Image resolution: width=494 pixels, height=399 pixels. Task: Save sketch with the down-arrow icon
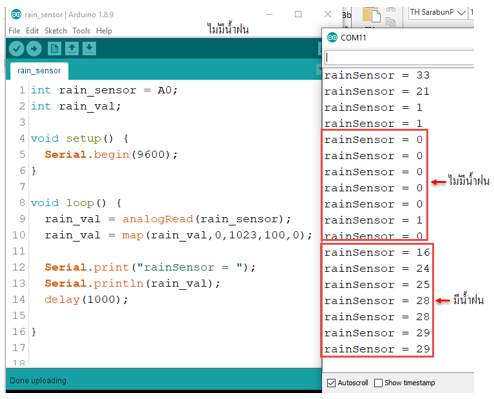coord(89,49)
